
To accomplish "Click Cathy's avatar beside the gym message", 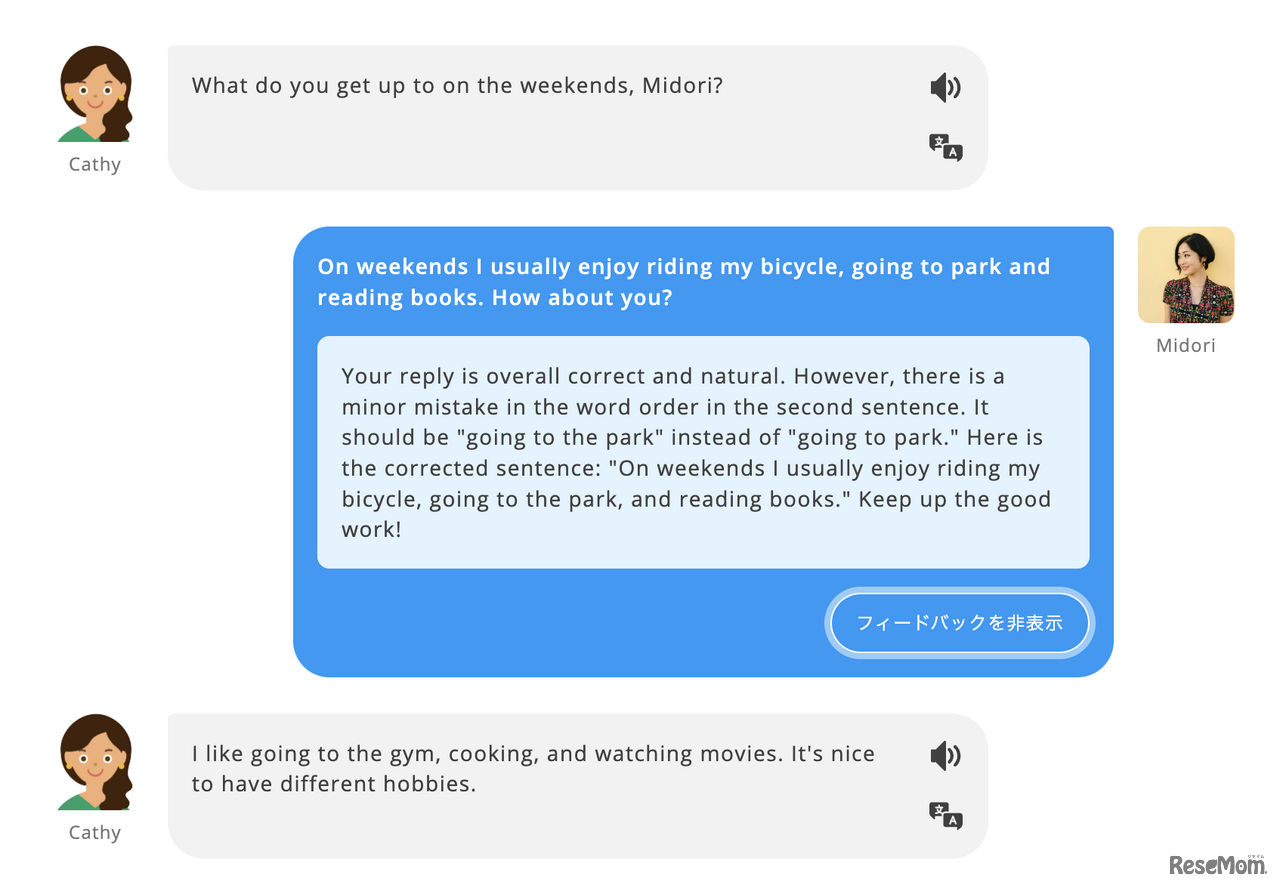I will (x=95, y=762).
